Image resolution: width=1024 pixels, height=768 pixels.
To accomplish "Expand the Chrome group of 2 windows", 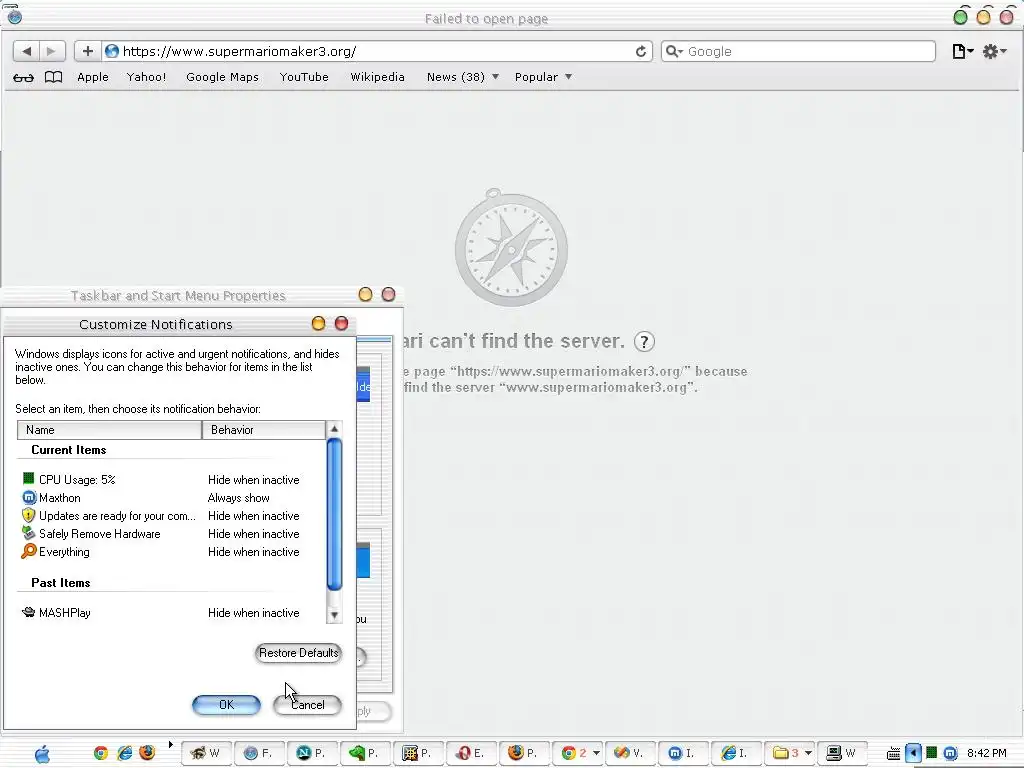I will pyautogui.click(x=578, y=753).
